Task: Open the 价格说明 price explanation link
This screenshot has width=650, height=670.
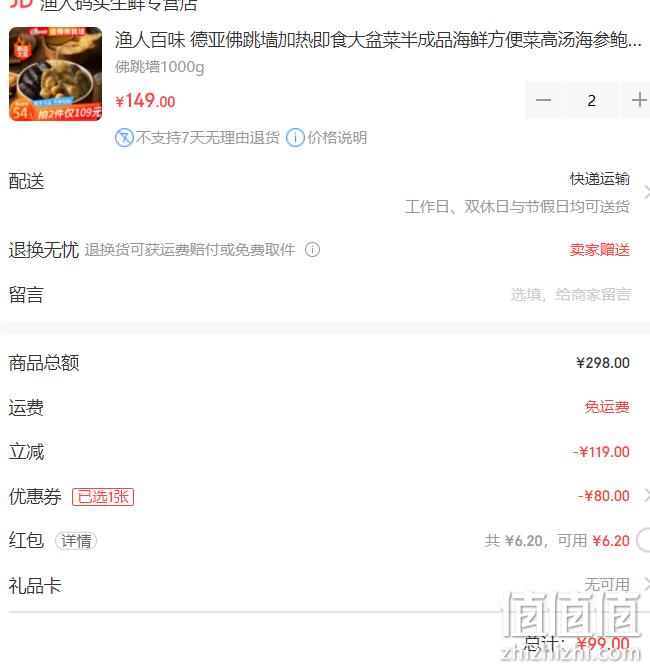Action: (337, 138)
